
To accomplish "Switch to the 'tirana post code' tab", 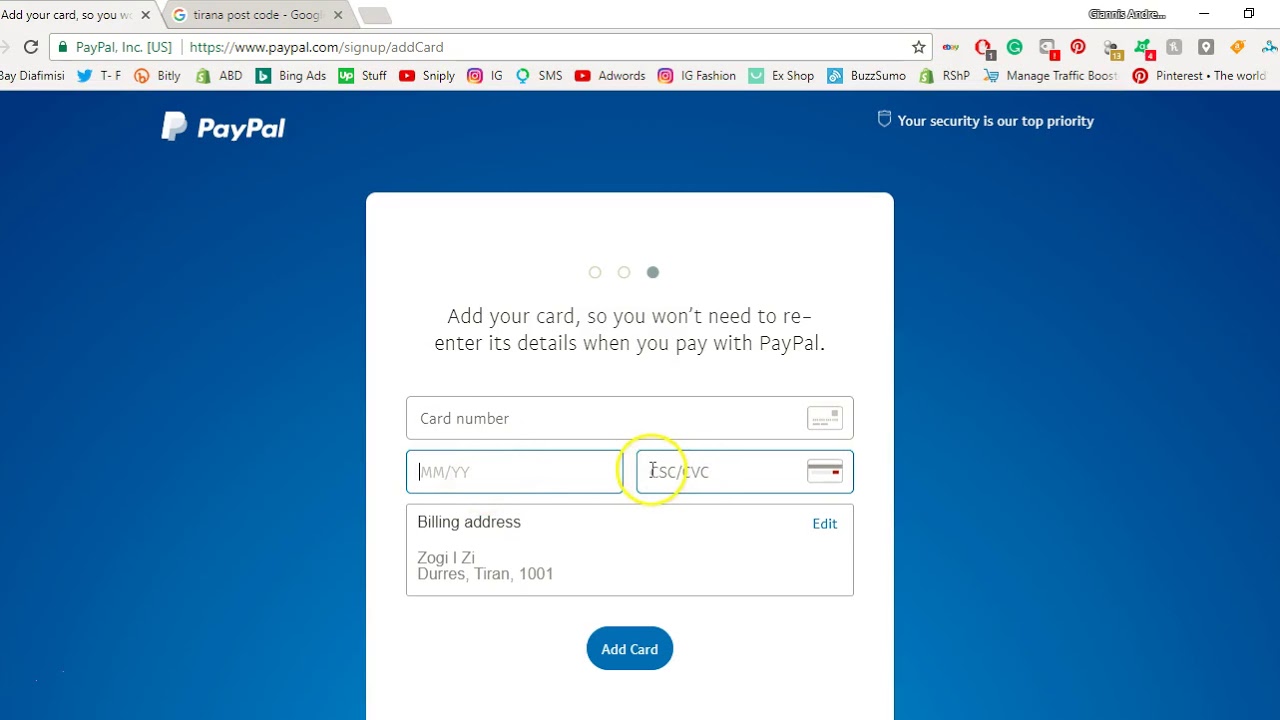I will 255,15.
